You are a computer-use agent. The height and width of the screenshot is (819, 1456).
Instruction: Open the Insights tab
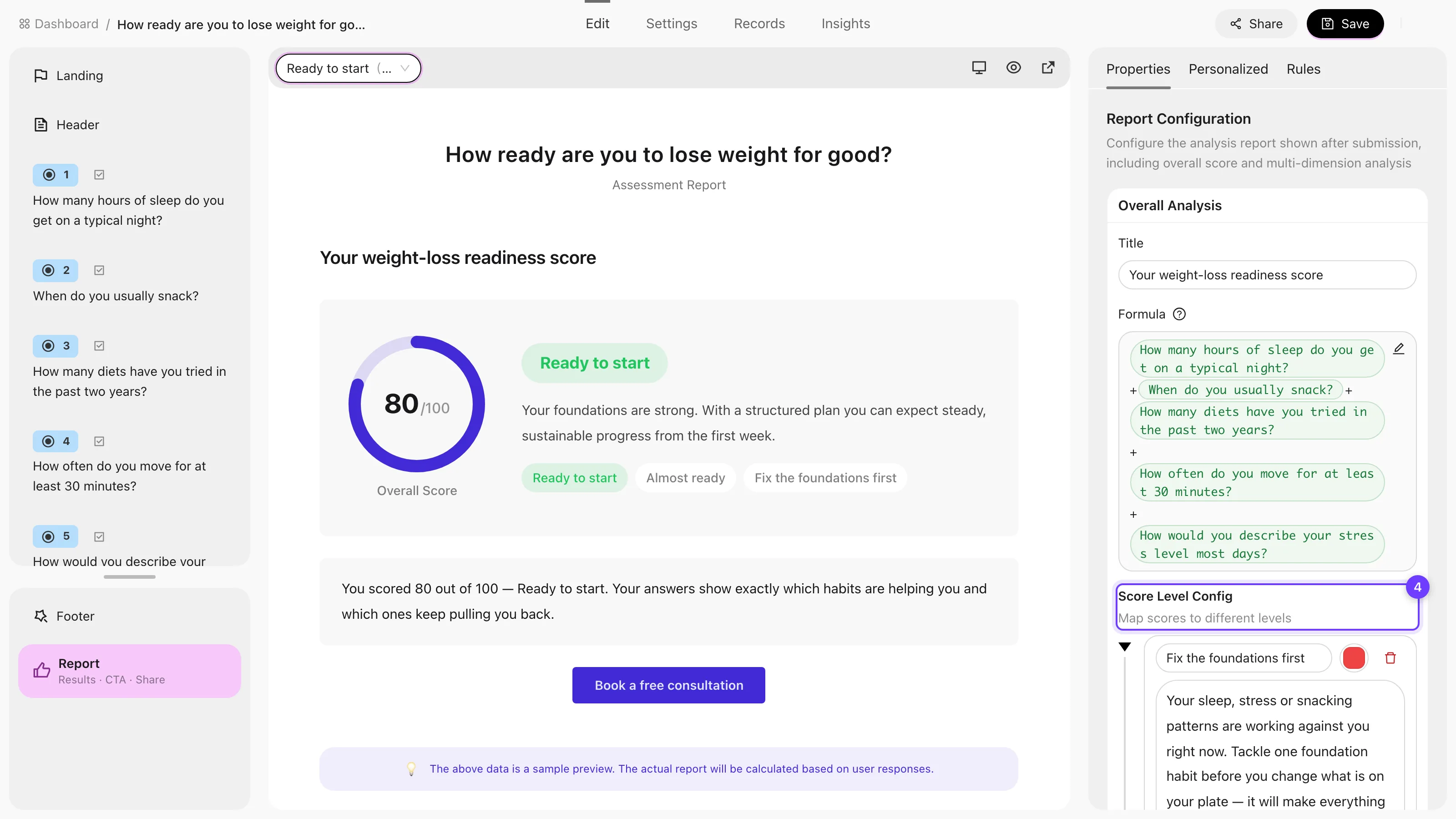(845, 24)
